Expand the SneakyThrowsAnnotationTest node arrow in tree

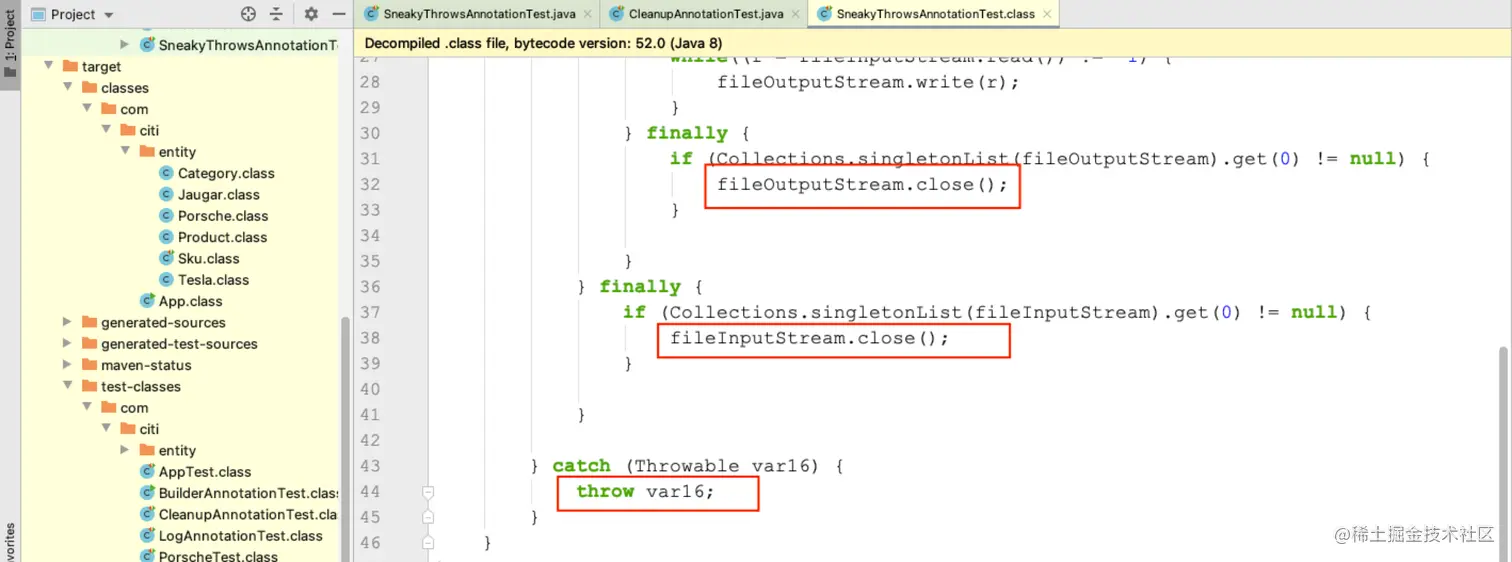tap(125, 45)
